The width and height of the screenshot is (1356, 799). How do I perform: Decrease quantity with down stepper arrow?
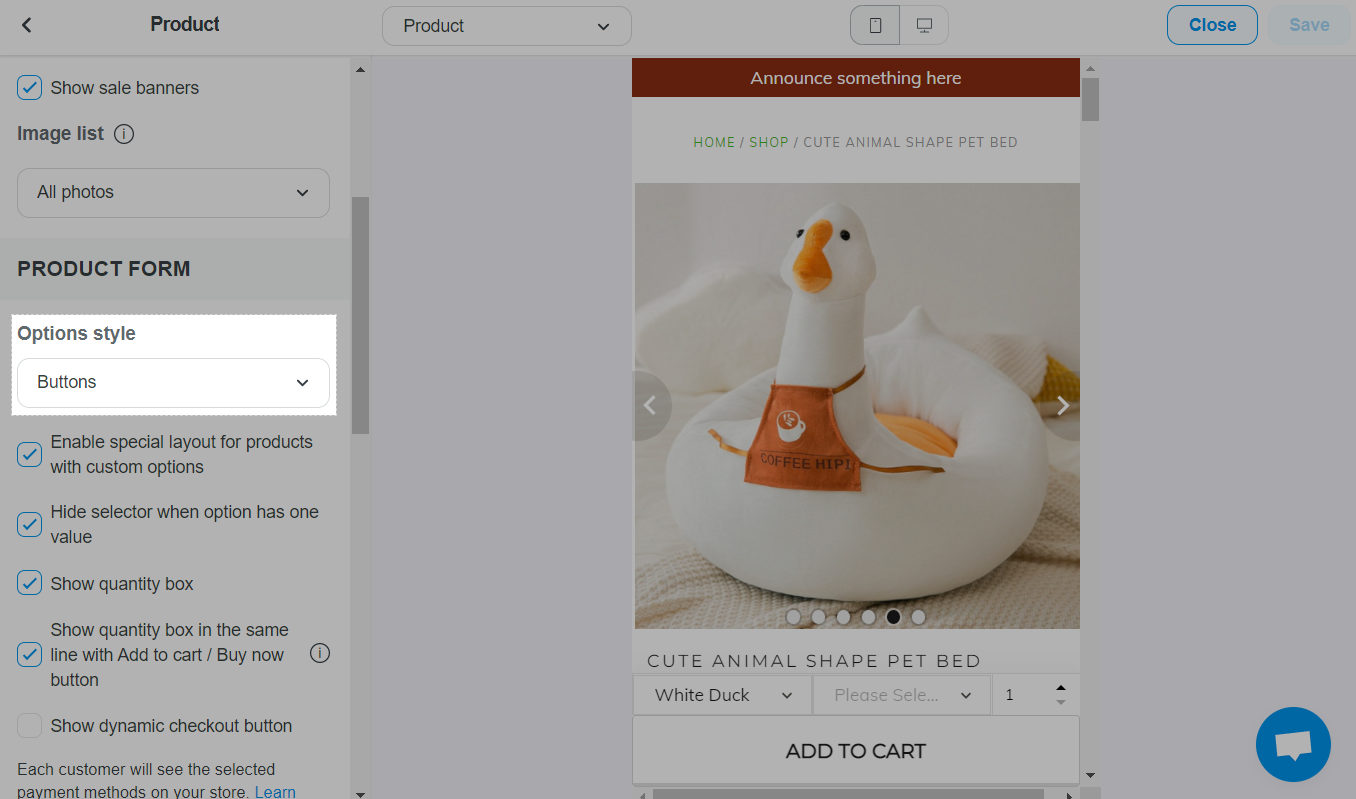[1061, 703]
